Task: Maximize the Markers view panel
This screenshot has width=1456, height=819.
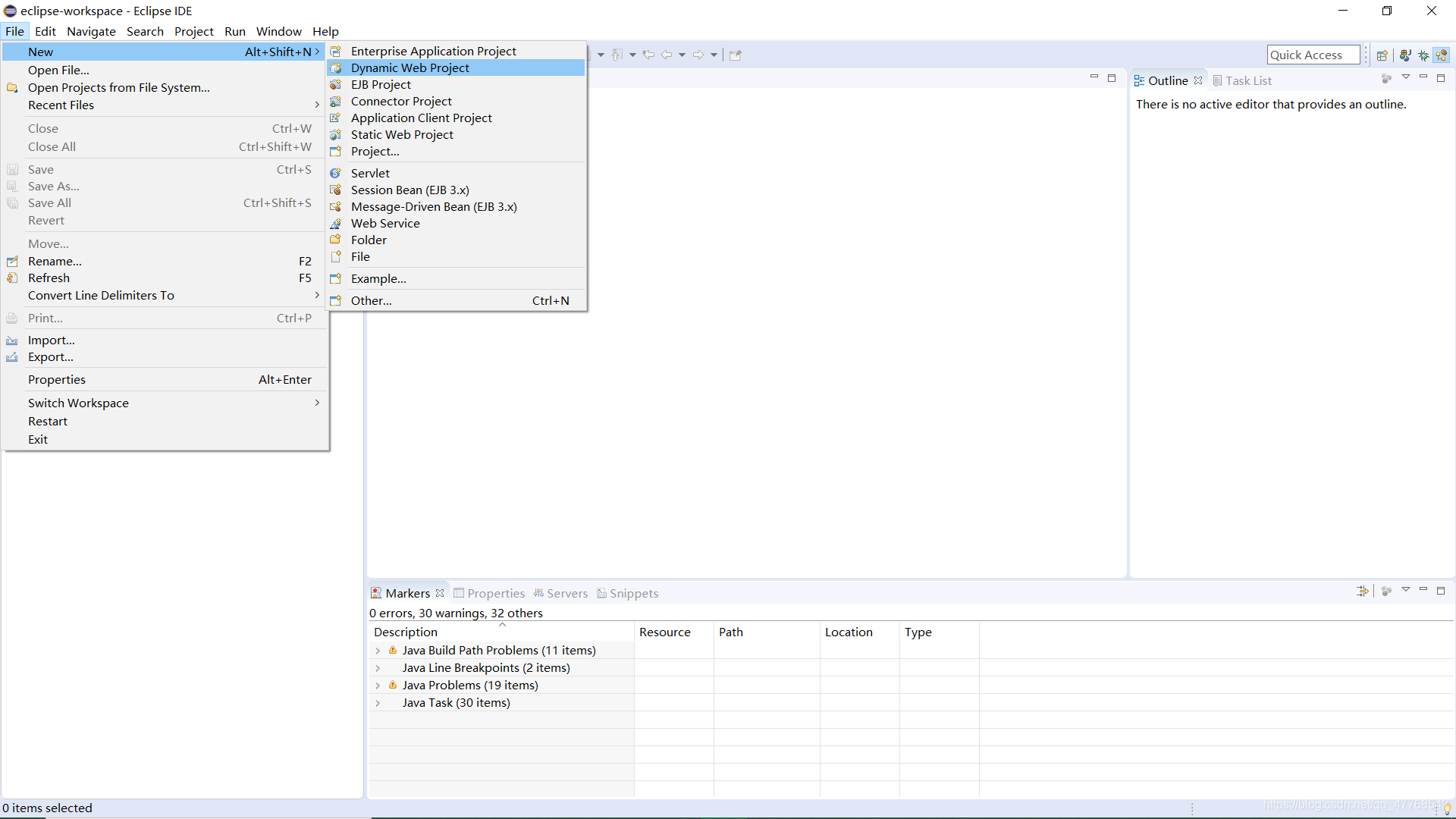Action: coord(1441,590)
